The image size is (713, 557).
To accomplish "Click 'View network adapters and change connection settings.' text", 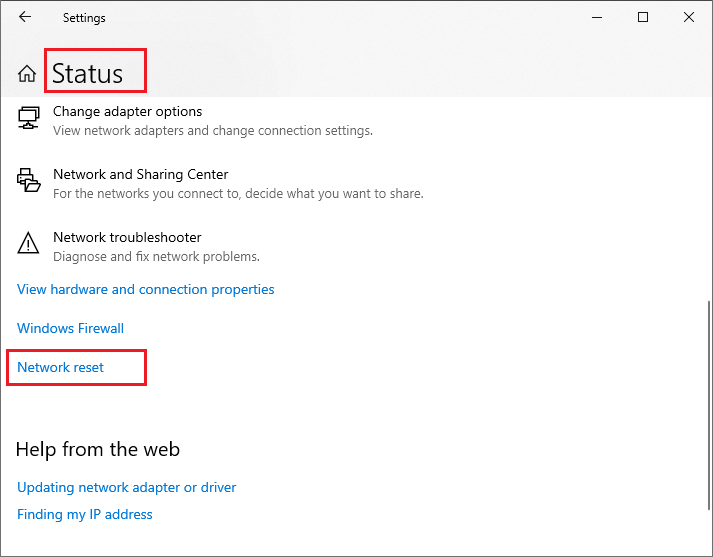I will [x=213, y=131].
